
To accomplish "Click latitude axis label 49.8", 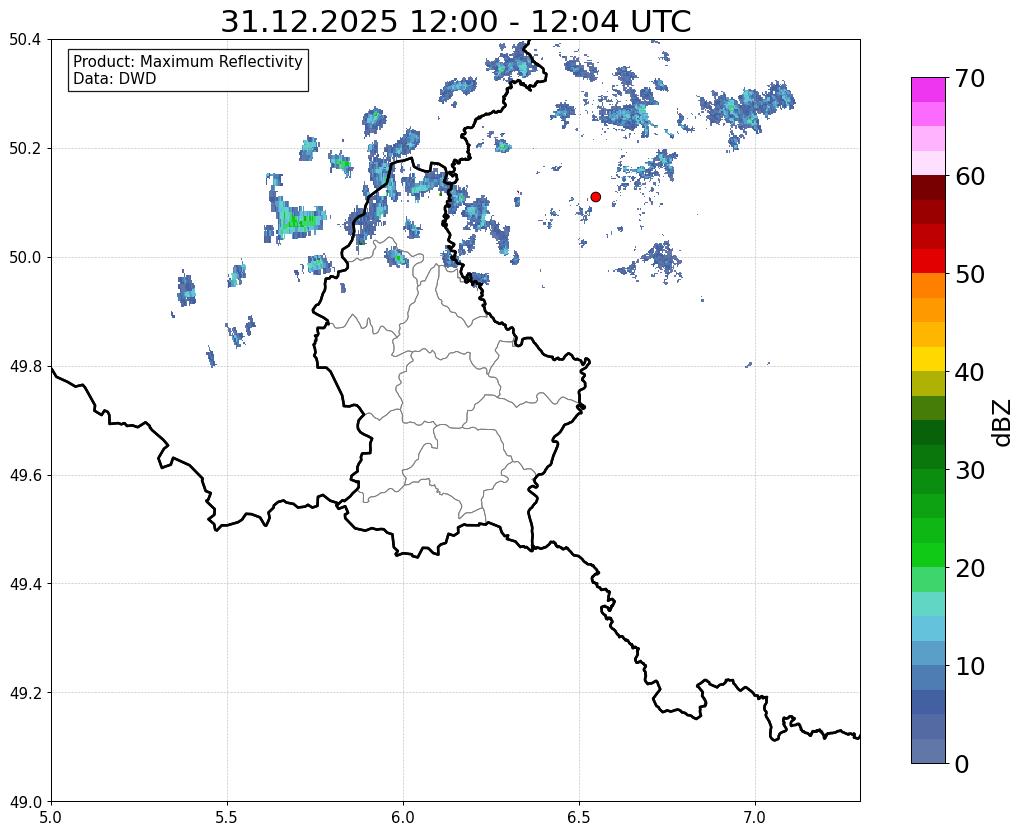I will [x=25, y=366].
